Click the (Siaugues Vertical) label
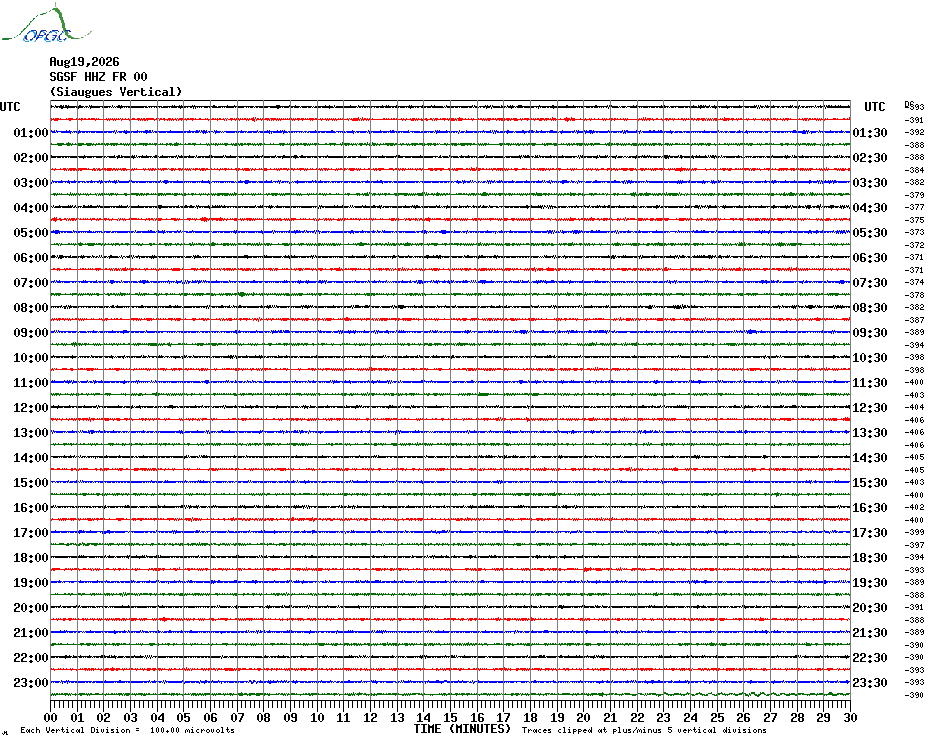 [x=116, y=92]
